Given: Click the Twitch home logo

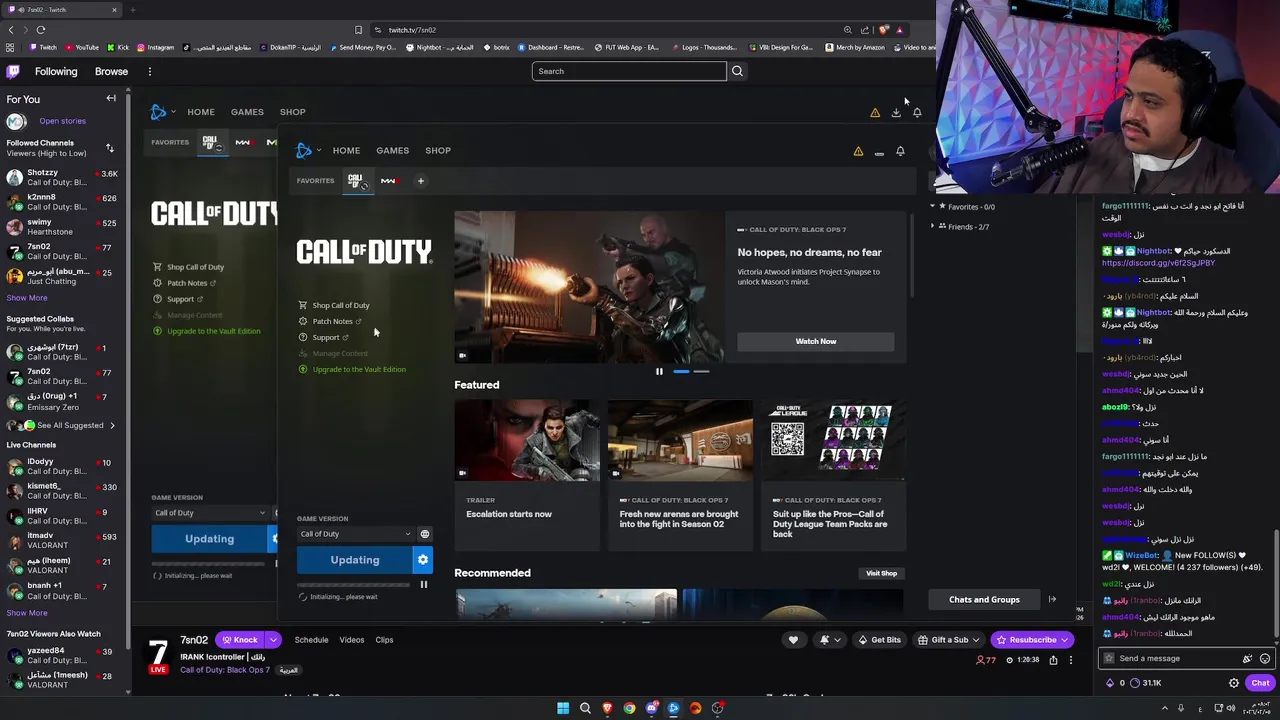Looking at the screenshot, I should point(13,72).
